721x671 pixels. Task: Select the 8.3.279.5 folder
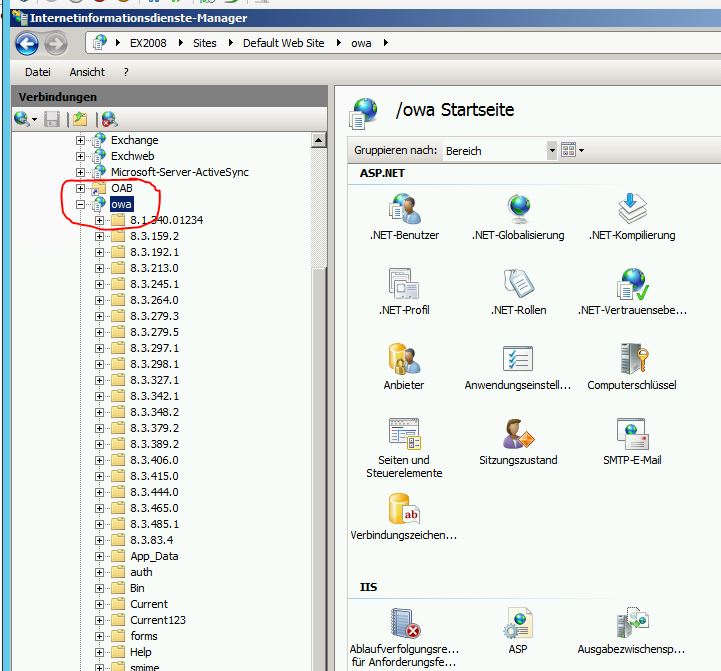(x=154, y=332)
